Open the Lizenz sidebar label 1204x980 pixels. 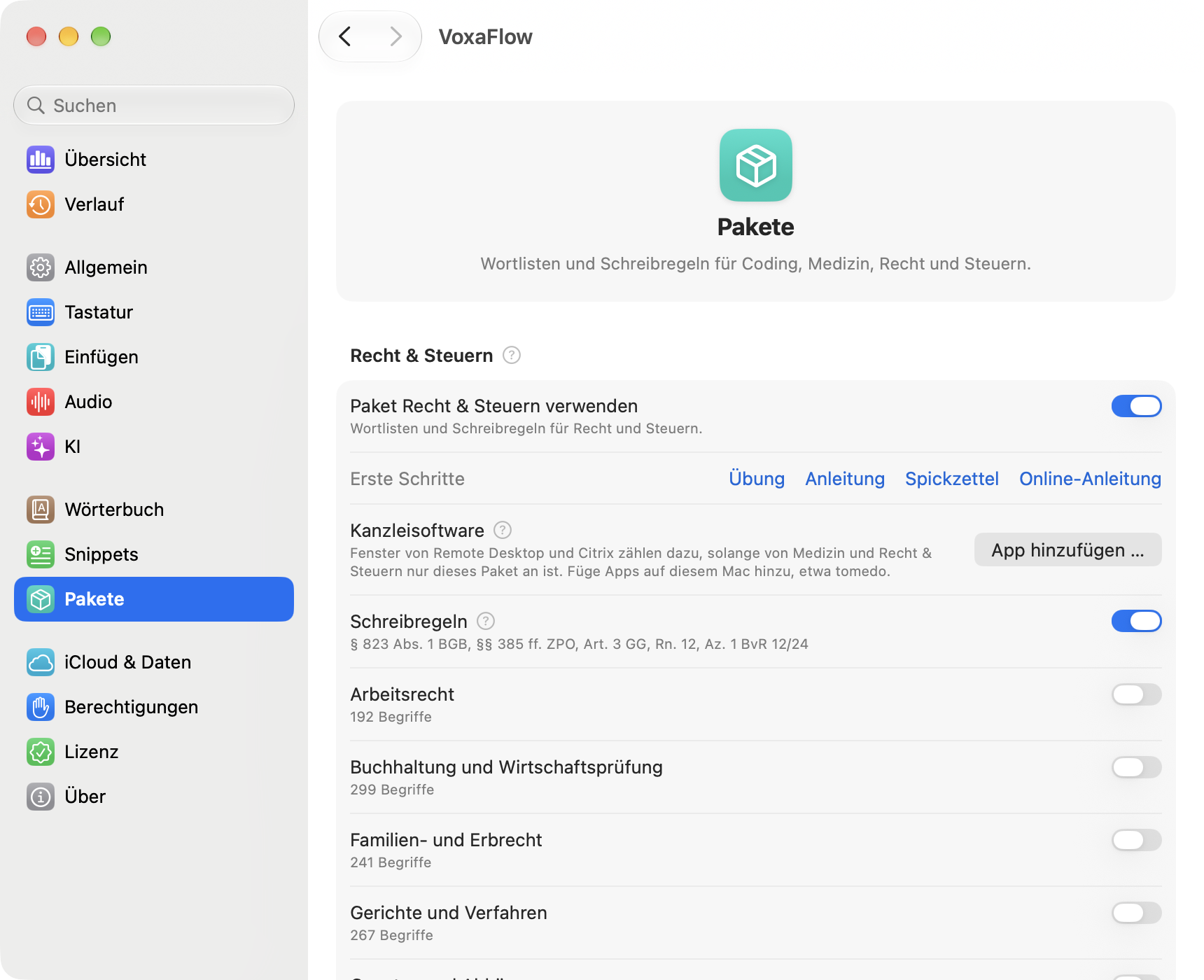[92, 752]
